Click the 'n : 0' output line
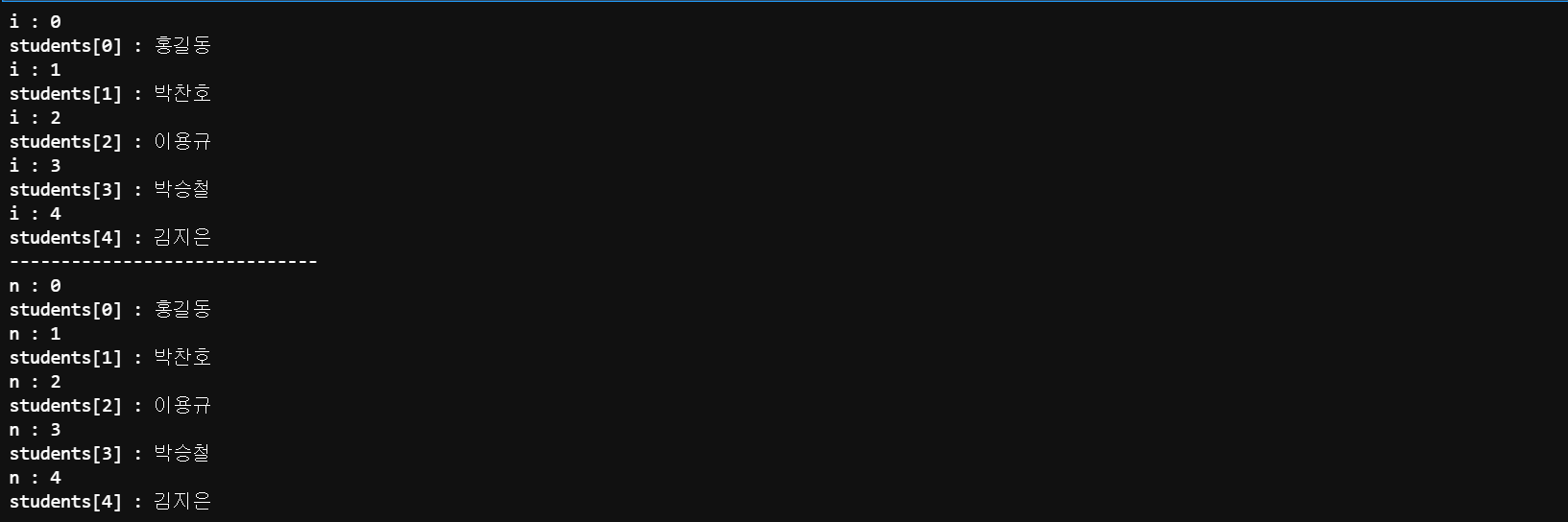 click(36, 285)
